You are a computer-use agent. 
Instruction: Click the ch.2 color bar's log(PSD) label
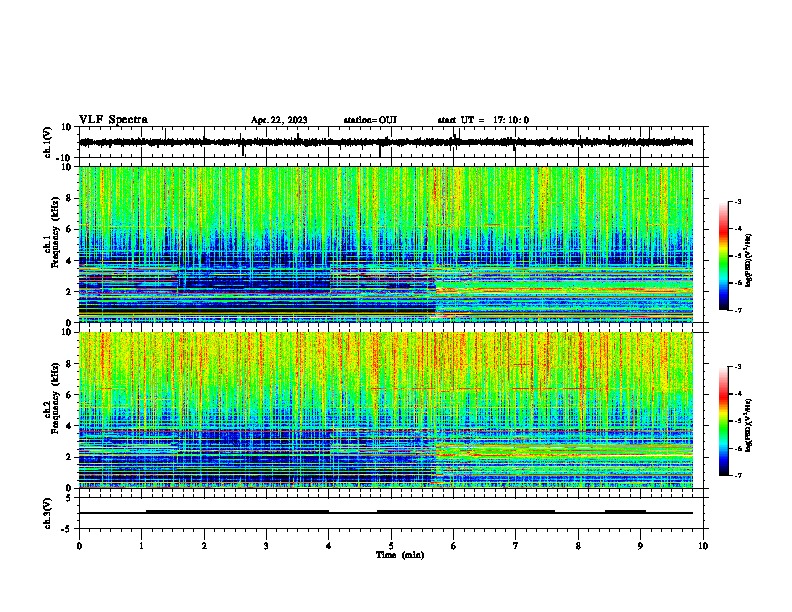749,425
